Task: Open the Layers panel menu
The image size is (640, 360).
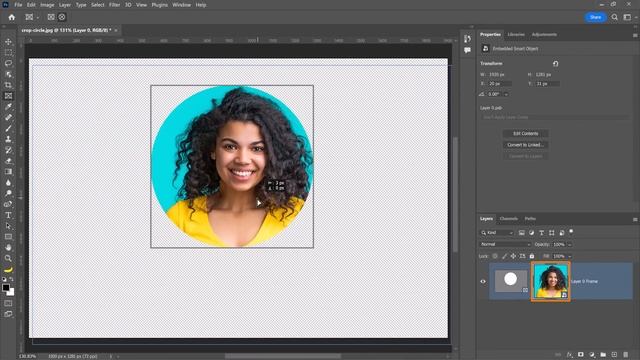Action: point(635,219)
